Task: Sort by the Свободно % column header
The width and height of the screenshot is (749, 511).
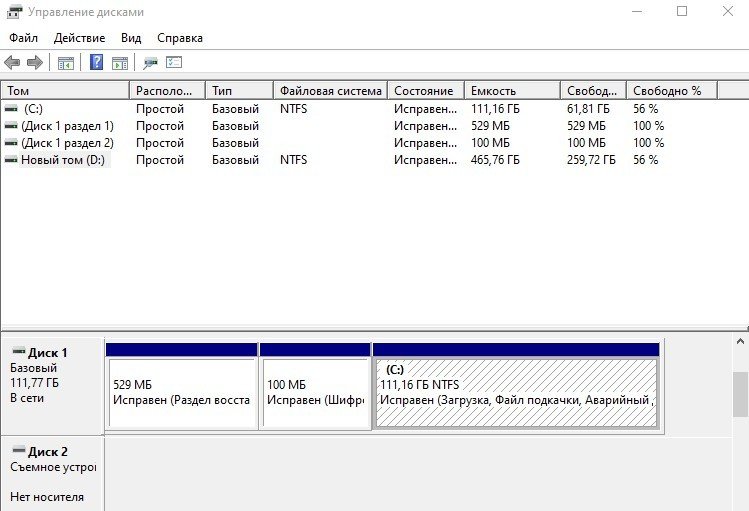Action: [672, 90]
